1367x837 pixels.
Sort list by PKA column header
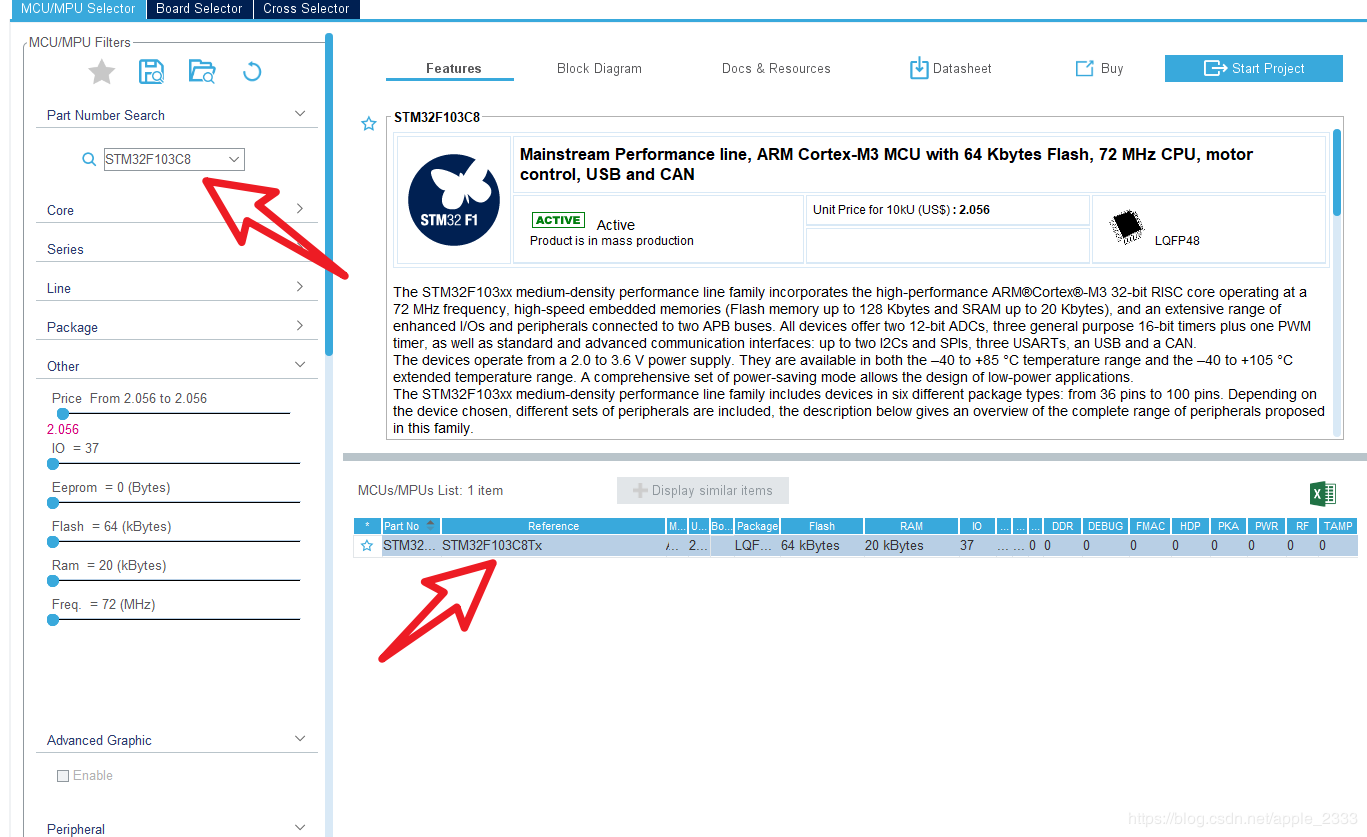point(1228,526)
